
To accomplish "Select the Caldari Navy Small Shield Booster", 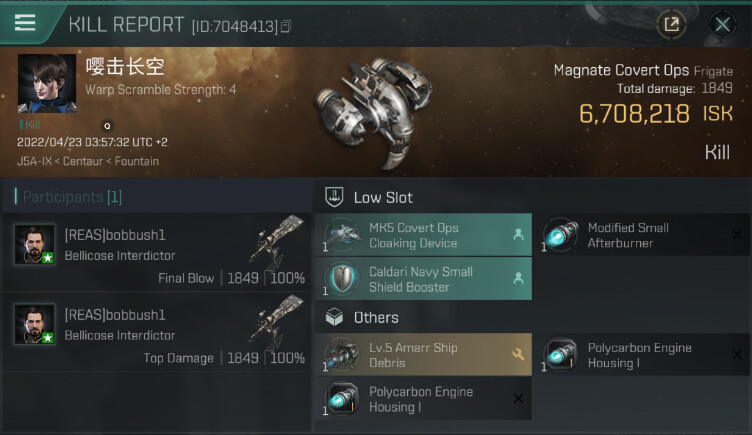I will (424, 279).
